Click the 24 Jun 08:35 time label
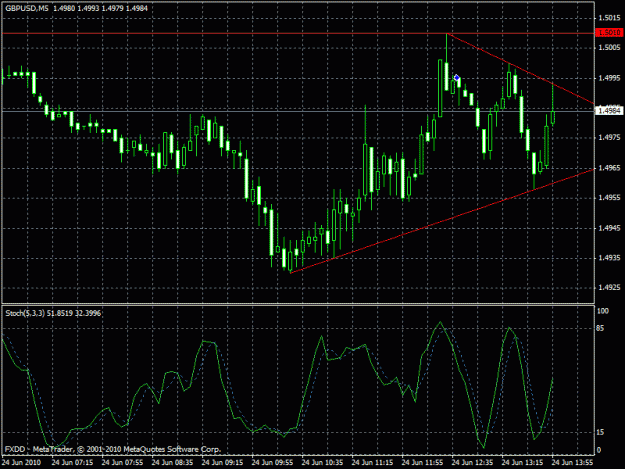Image resolution: width=625 pixels, height=469 pixels. (x=172, y=463)
